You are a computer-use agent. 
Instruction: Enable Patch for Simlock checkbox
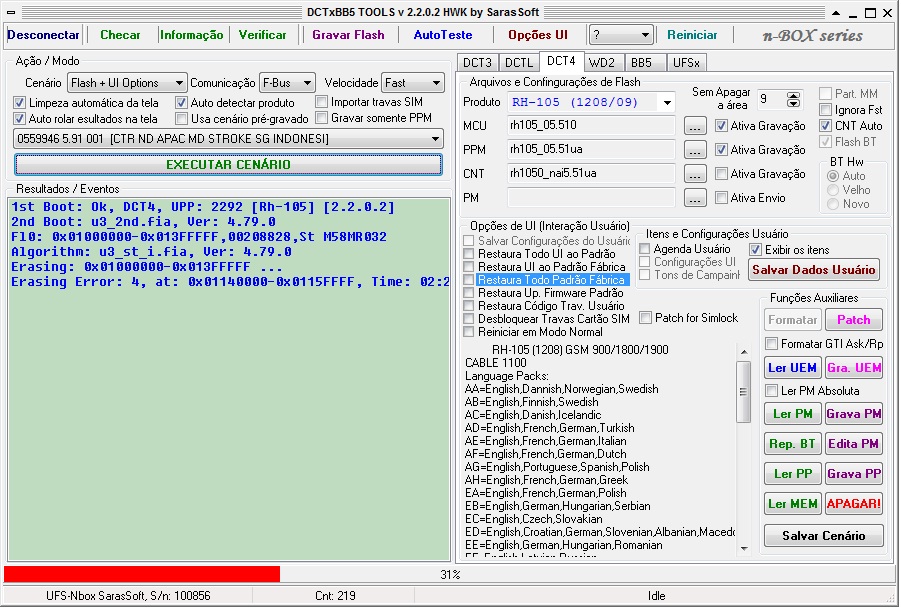click(646, 318)
